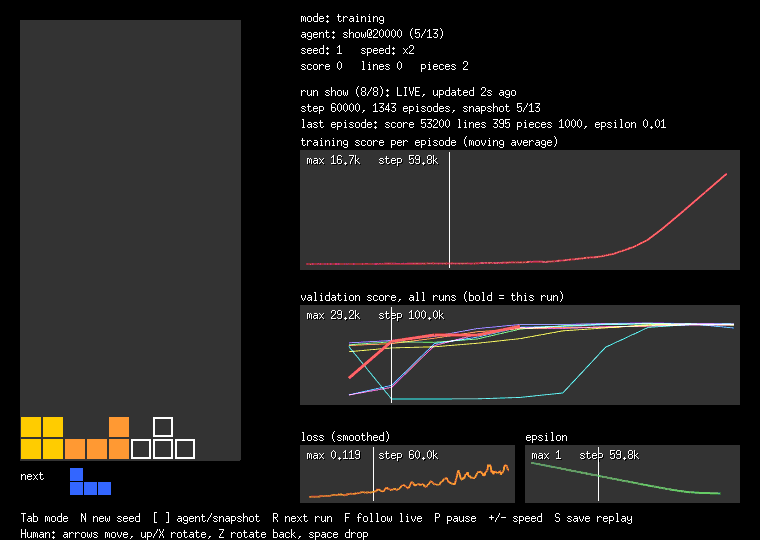
Task: Click the white step marker in loss chart
Action: tap(373, 474)
